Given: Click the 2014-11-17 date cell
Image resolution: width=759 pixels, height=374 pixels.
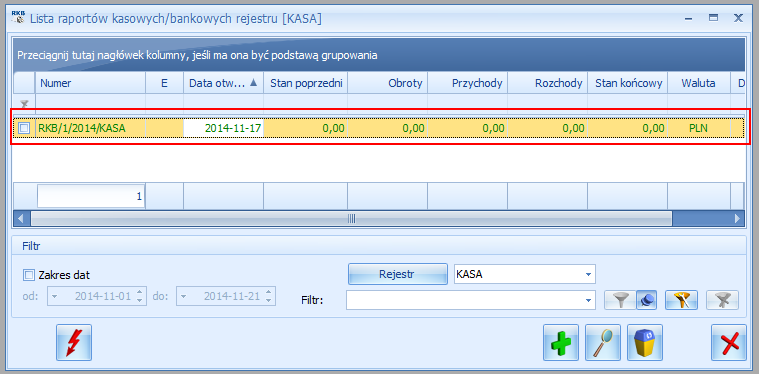Looking at the screenshot, I should click(x=223, y=128).
